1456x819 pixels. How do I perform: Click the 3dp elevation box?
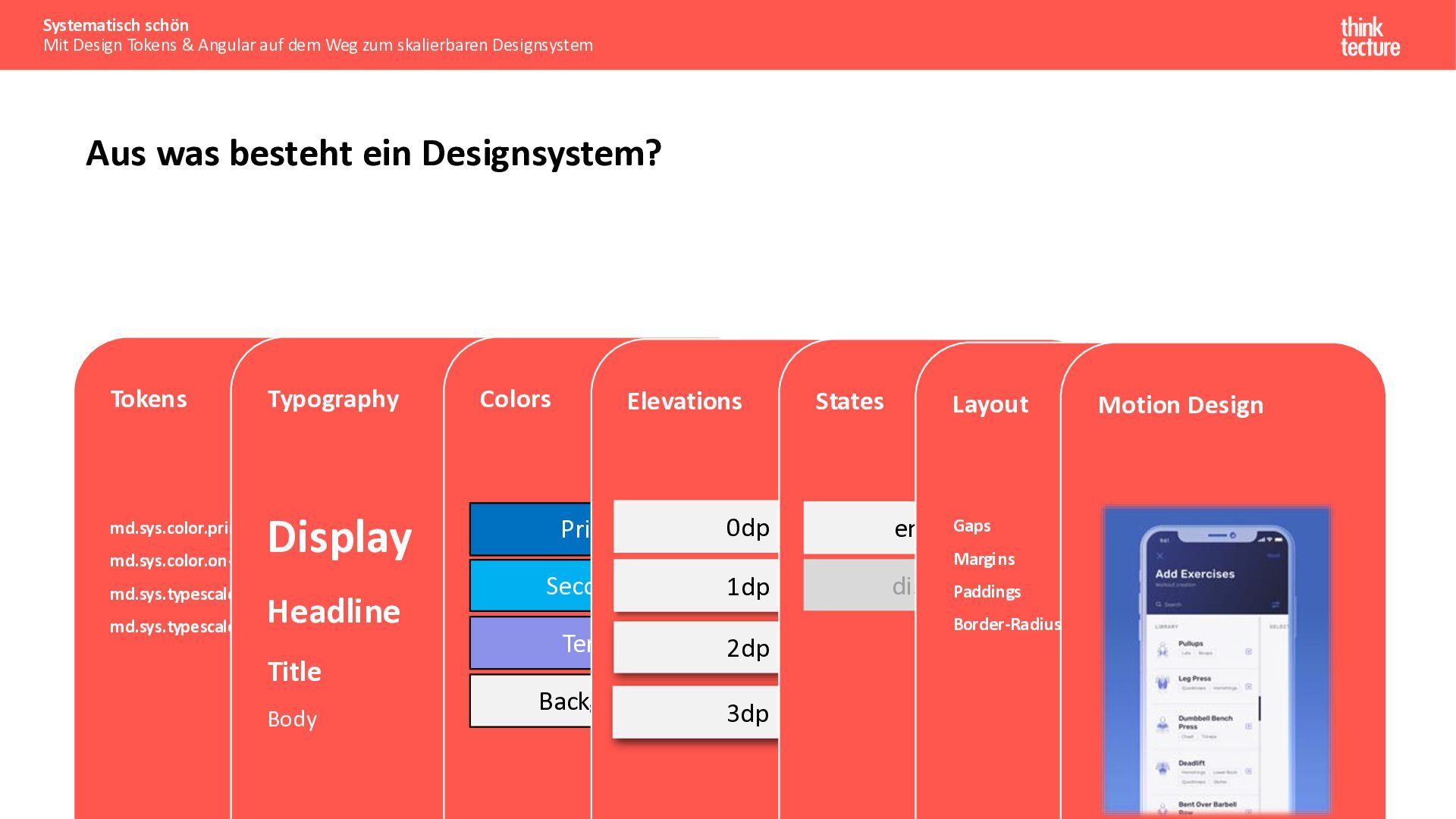[x=695, y=713]
